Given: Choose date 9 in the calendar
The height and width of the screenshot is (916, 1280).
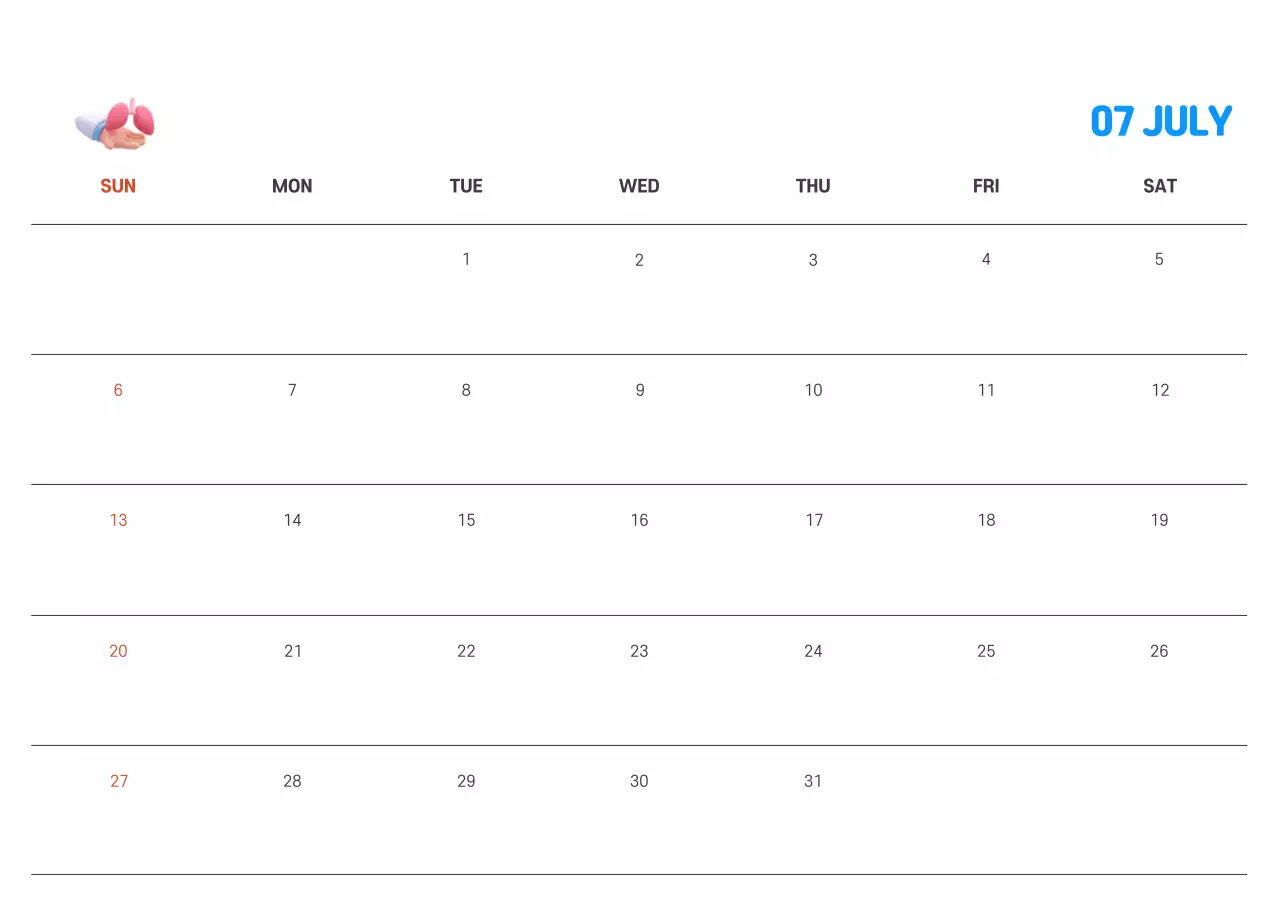Looking at the screenshot, I should click(x=640, y=390).
